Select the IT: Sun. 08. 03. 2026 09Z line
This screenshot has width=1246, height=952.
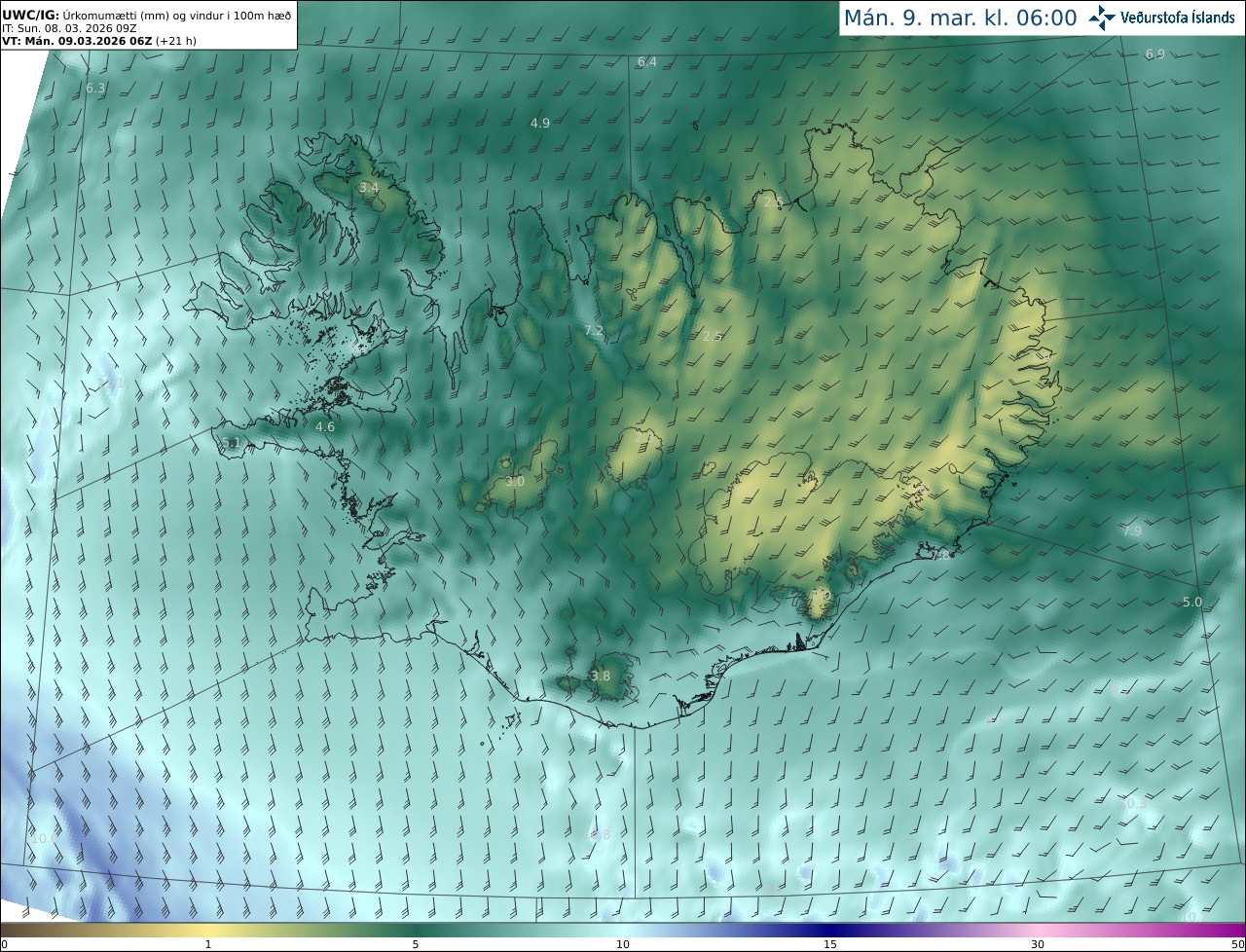coord(69,28)
